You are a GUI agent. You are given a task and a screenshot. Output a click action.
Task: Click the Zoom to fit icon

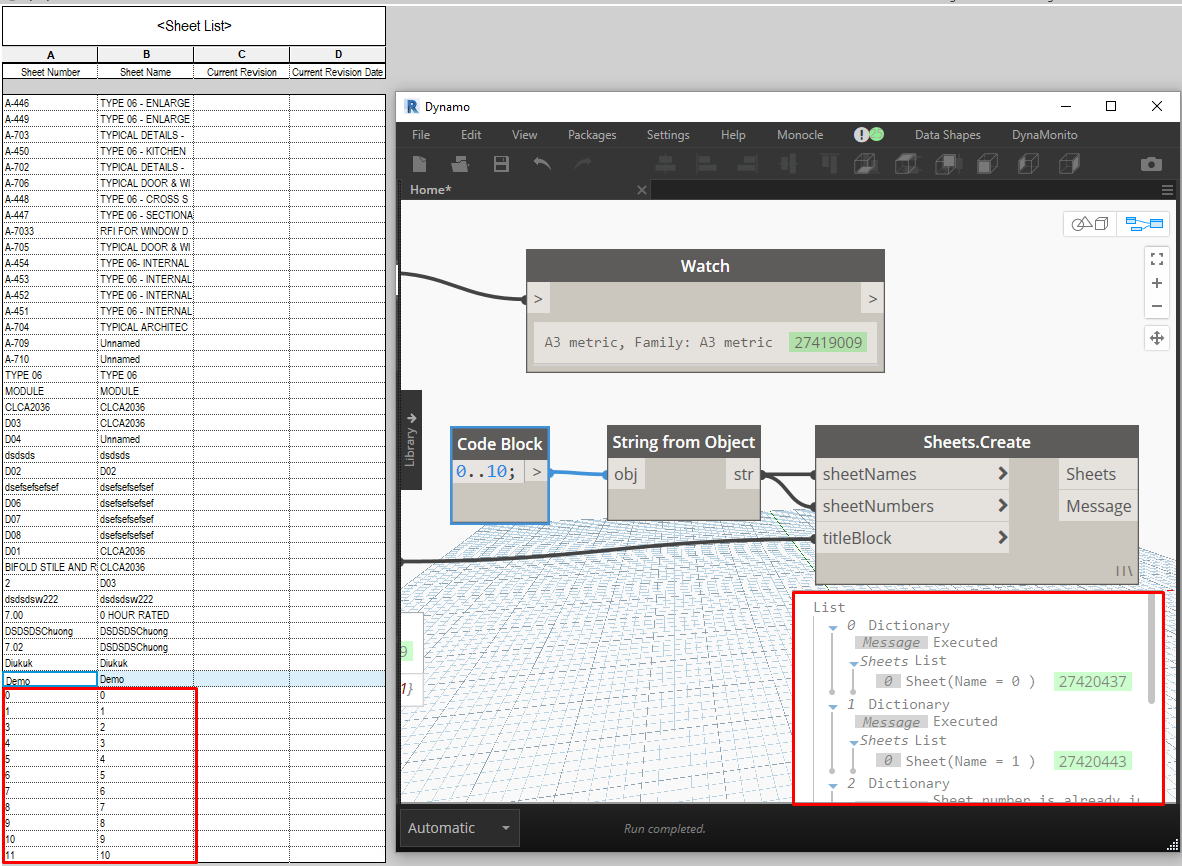click(1156, 259)
